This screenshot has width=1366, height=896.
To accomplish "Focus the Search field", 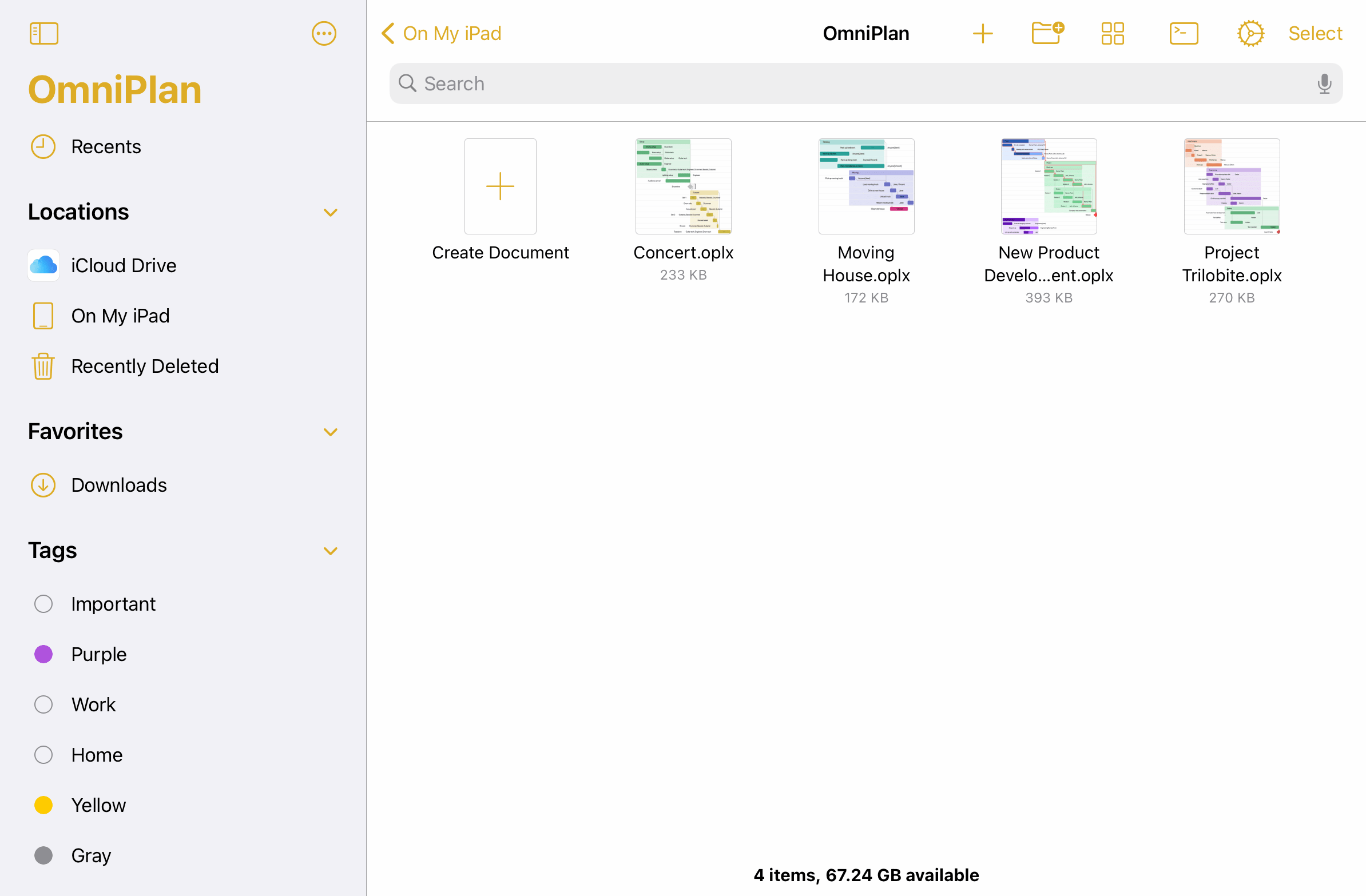I will pos(865,83).
